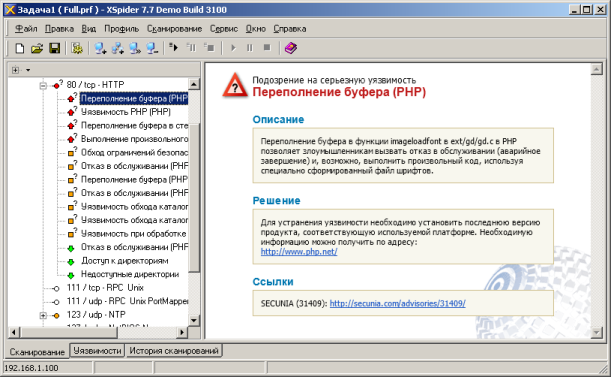Select Переполнение буфера в сте... tree row
611x377 pixels.
click(134, 126)
